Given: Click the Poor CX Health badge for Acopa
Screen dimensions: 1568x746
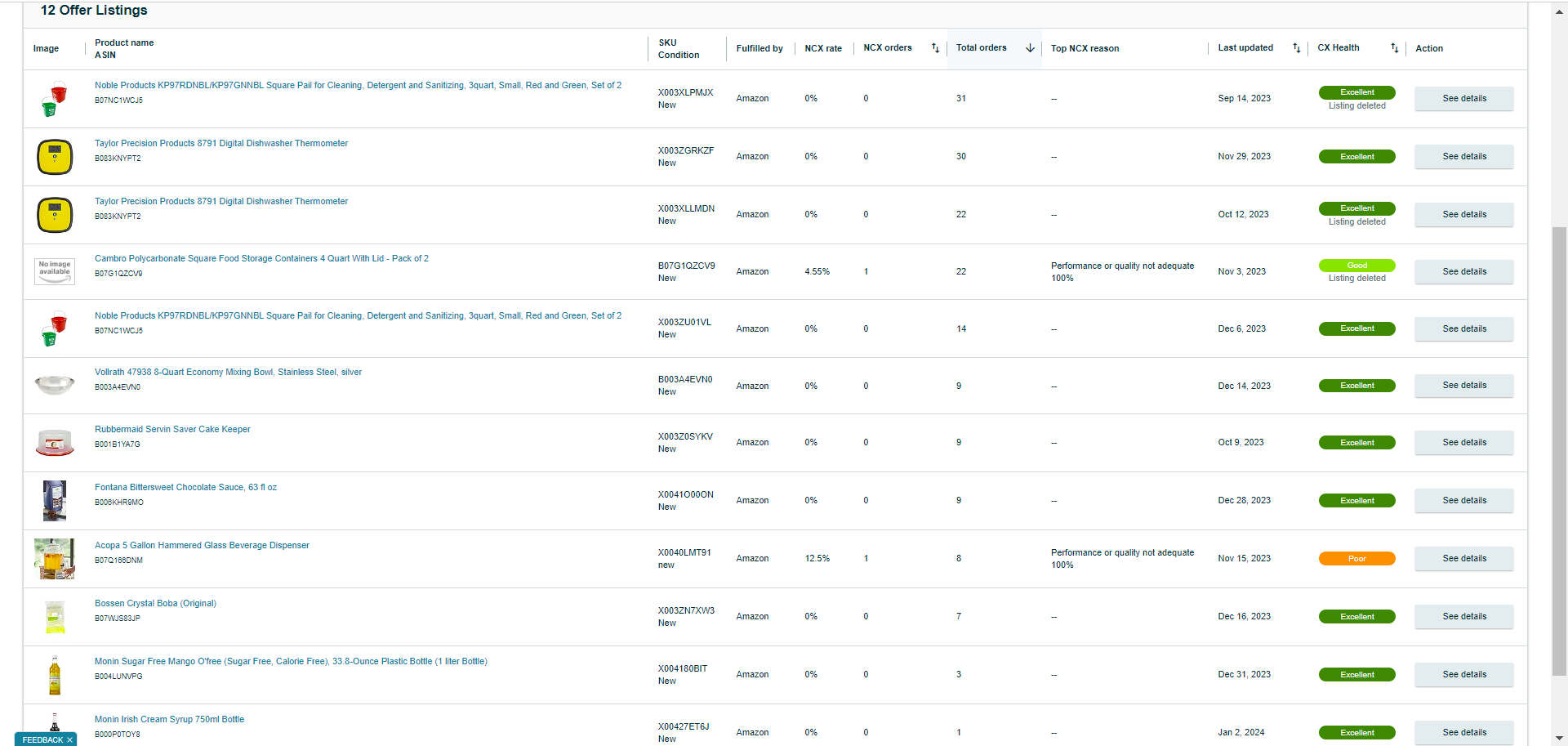Looking at the screenshot, I should [1356, 559].
